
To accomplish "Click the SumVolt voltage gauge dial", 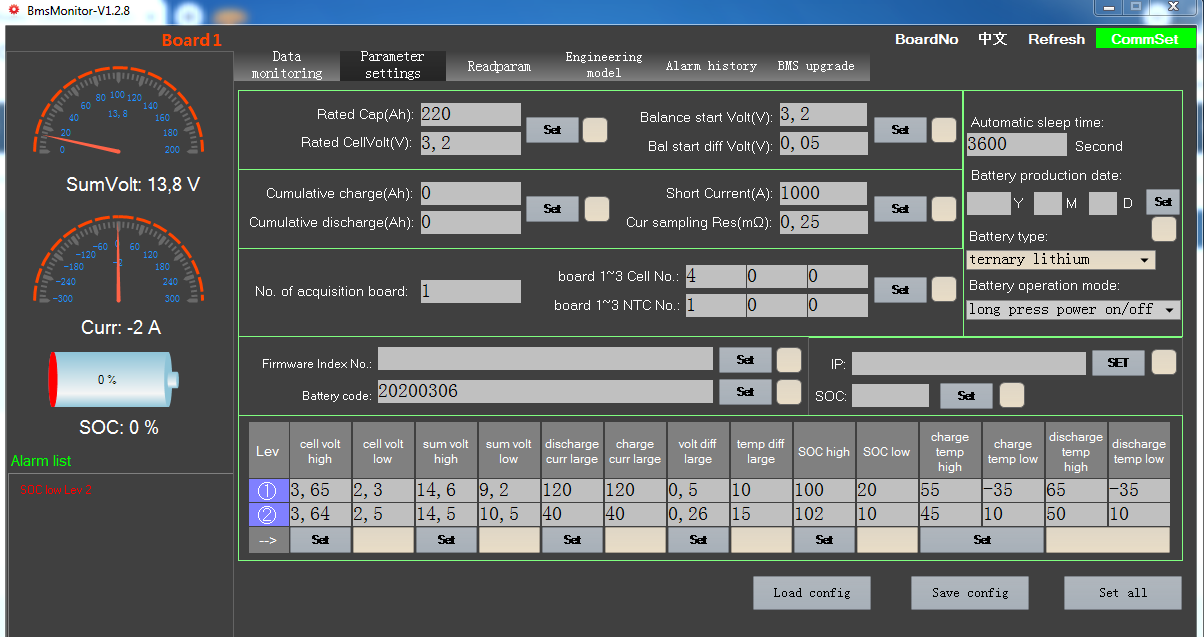I will tap(118, 118).
